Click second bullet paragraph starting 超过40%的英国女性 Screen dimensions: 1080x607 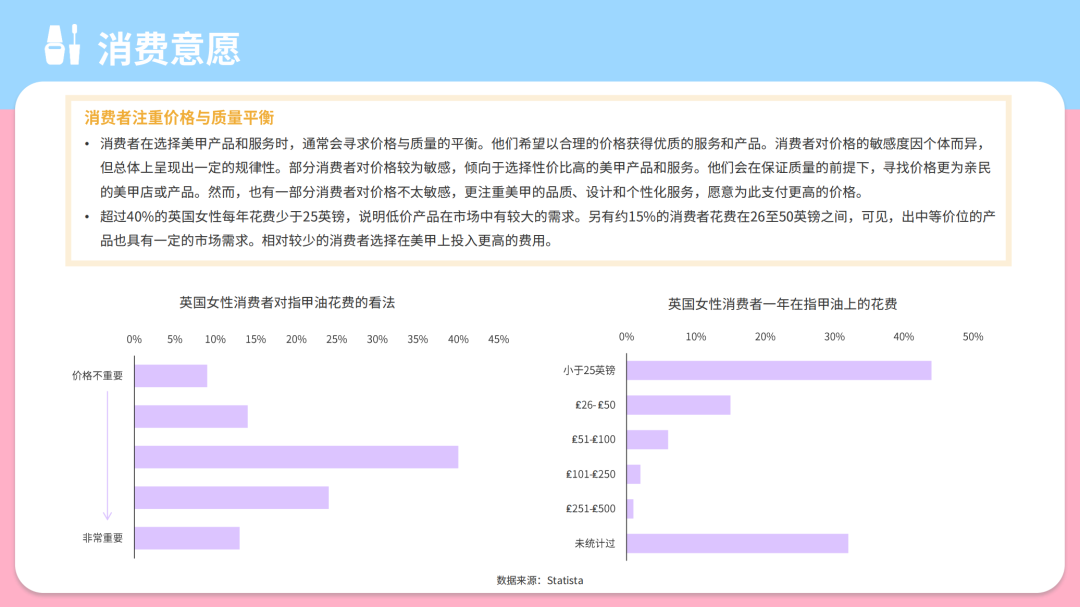tap(548, 228)
